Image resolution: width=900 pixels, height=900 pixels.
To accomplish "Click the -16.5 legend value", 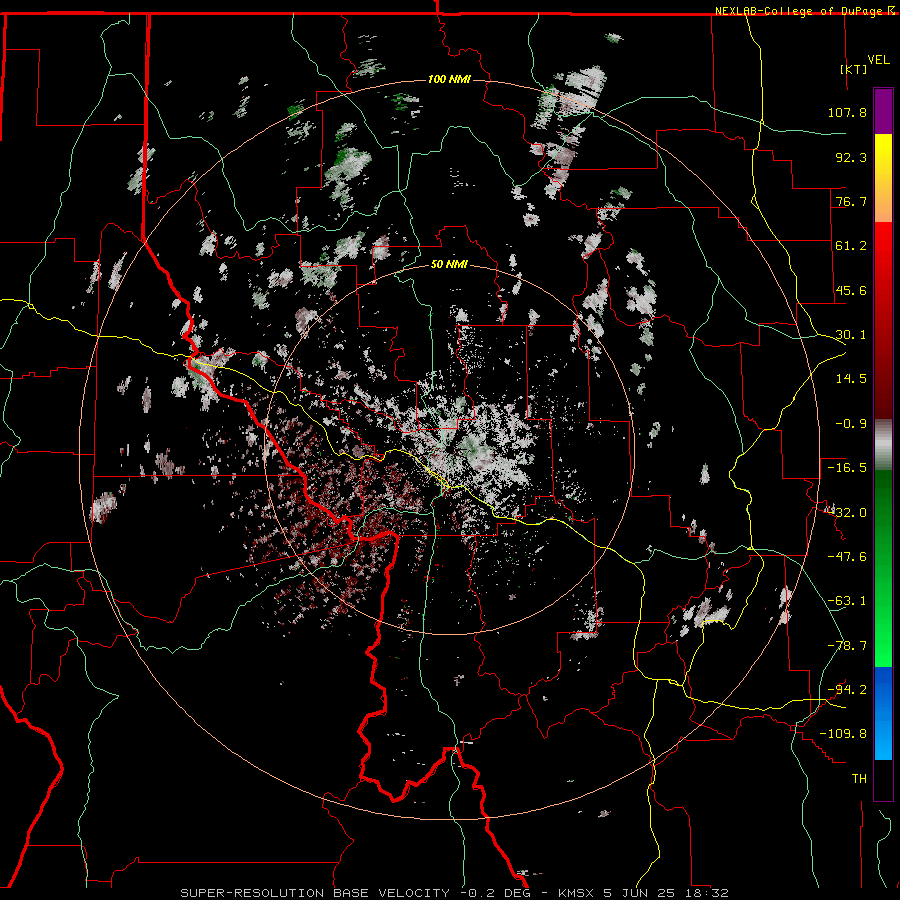I will click(x=847, y=468).
